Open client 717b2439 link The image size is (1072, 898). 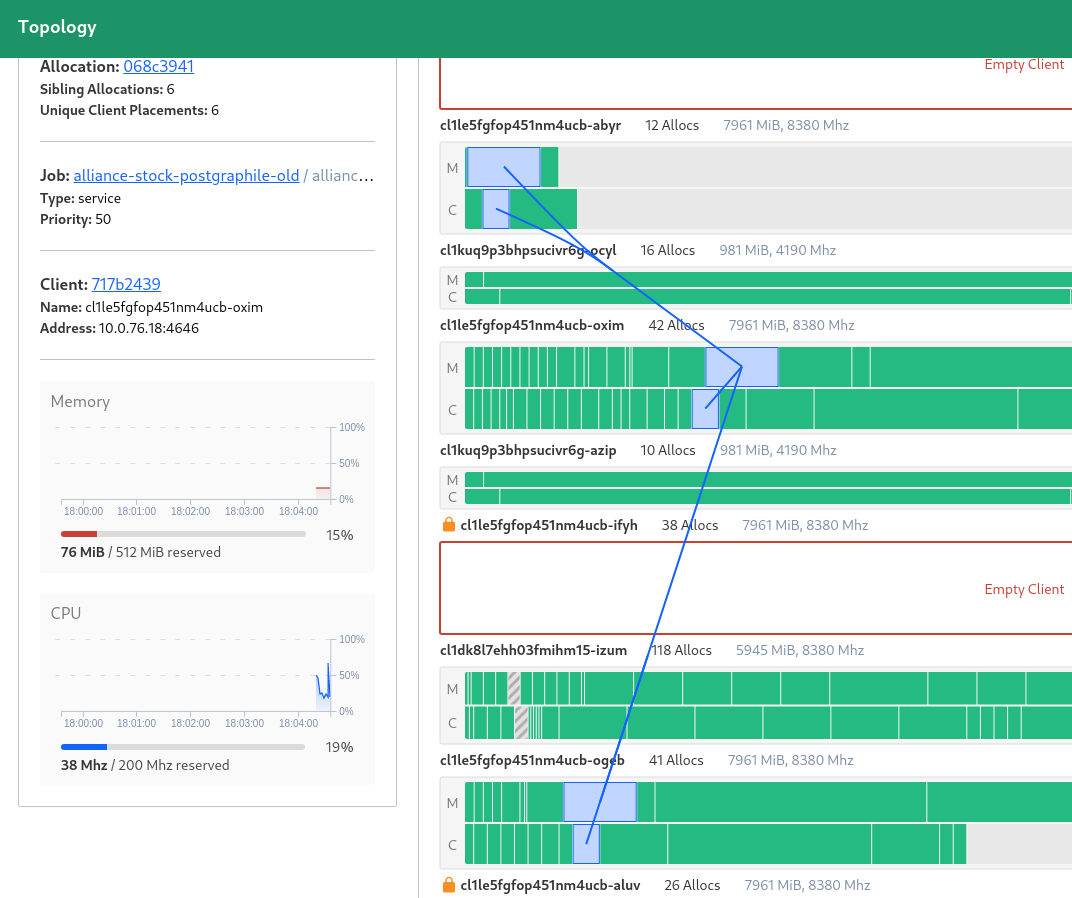126,285
